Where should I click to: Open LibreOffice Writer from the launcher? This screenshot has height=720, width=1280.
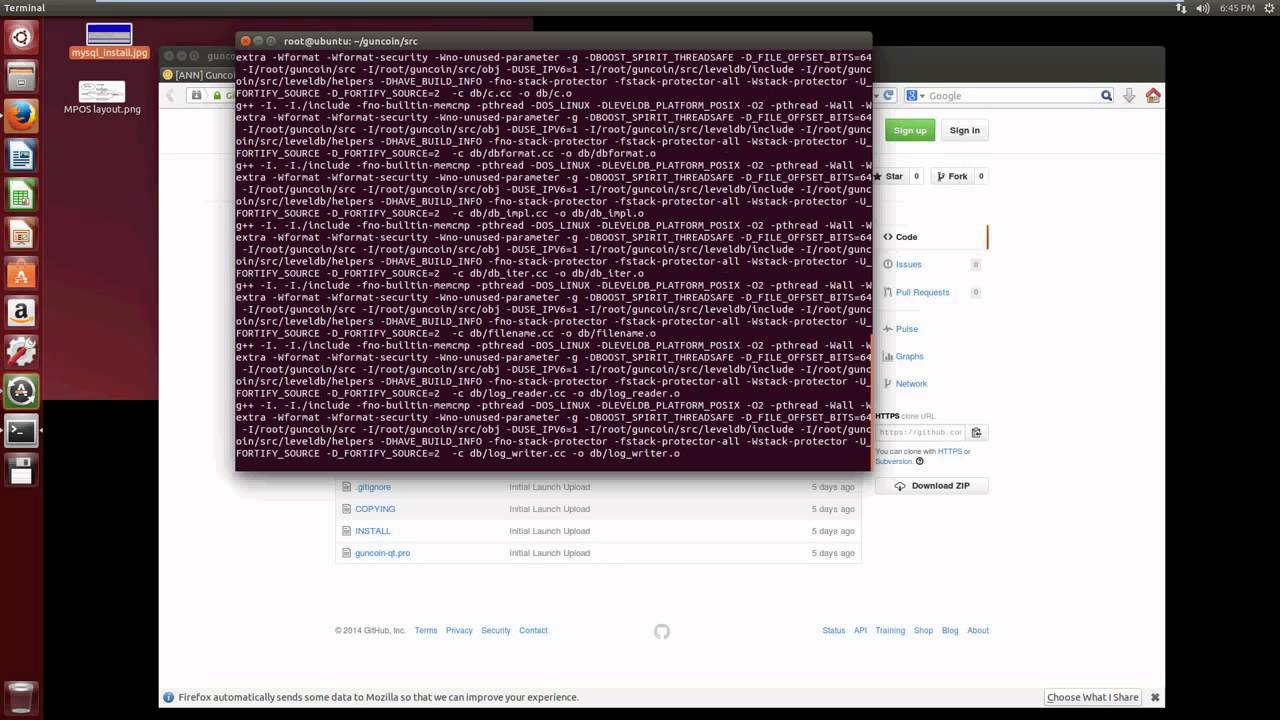coord(21,155)
